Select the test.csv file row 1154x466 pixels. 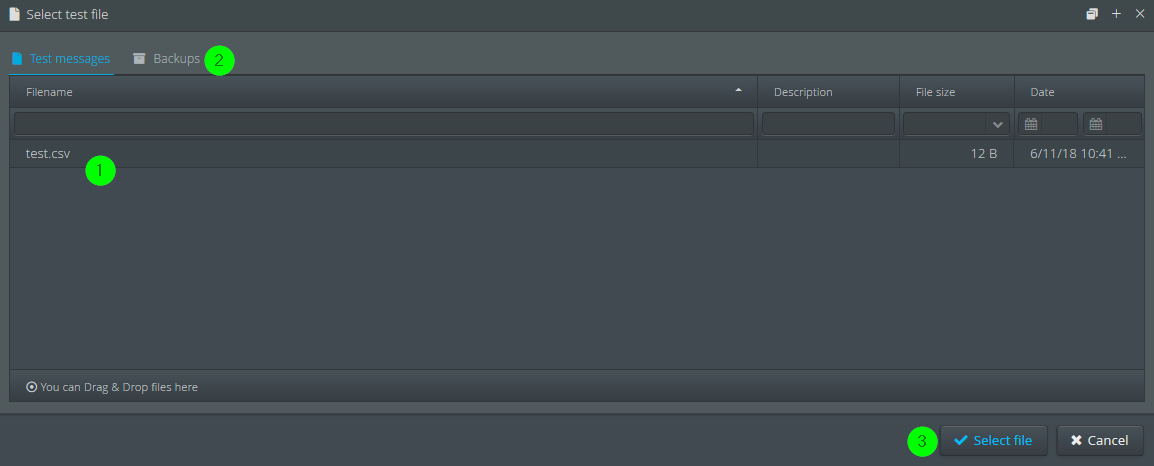click(x=577, y=154)
